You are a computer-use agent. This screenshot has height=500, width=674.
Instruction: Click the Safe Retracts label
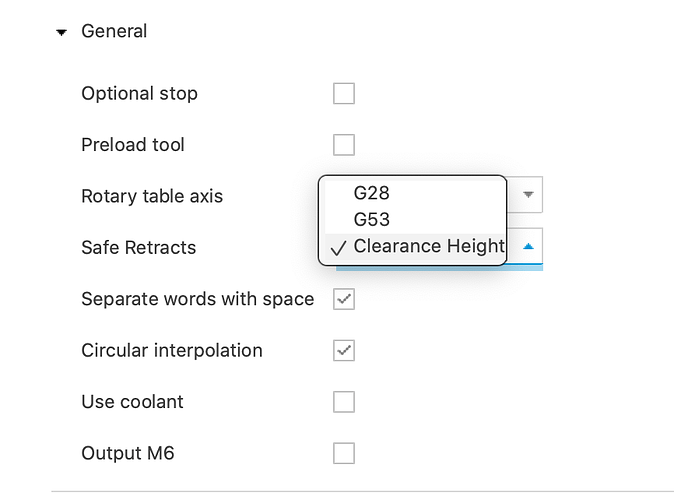139,247
